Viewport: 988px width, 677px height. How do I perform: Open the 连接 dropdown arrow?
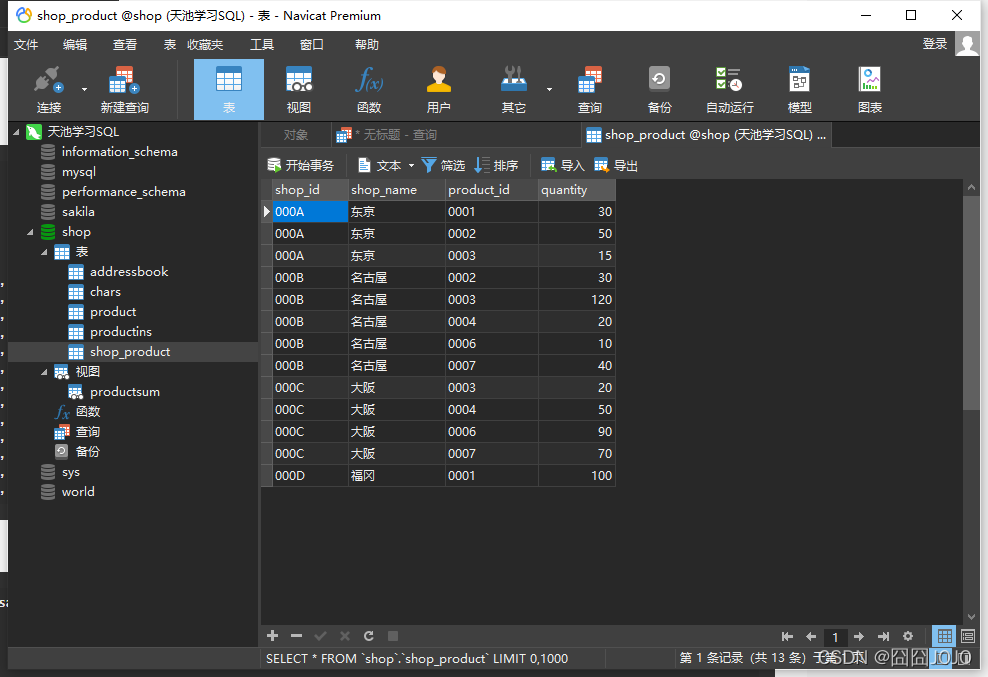pos(84,90)
